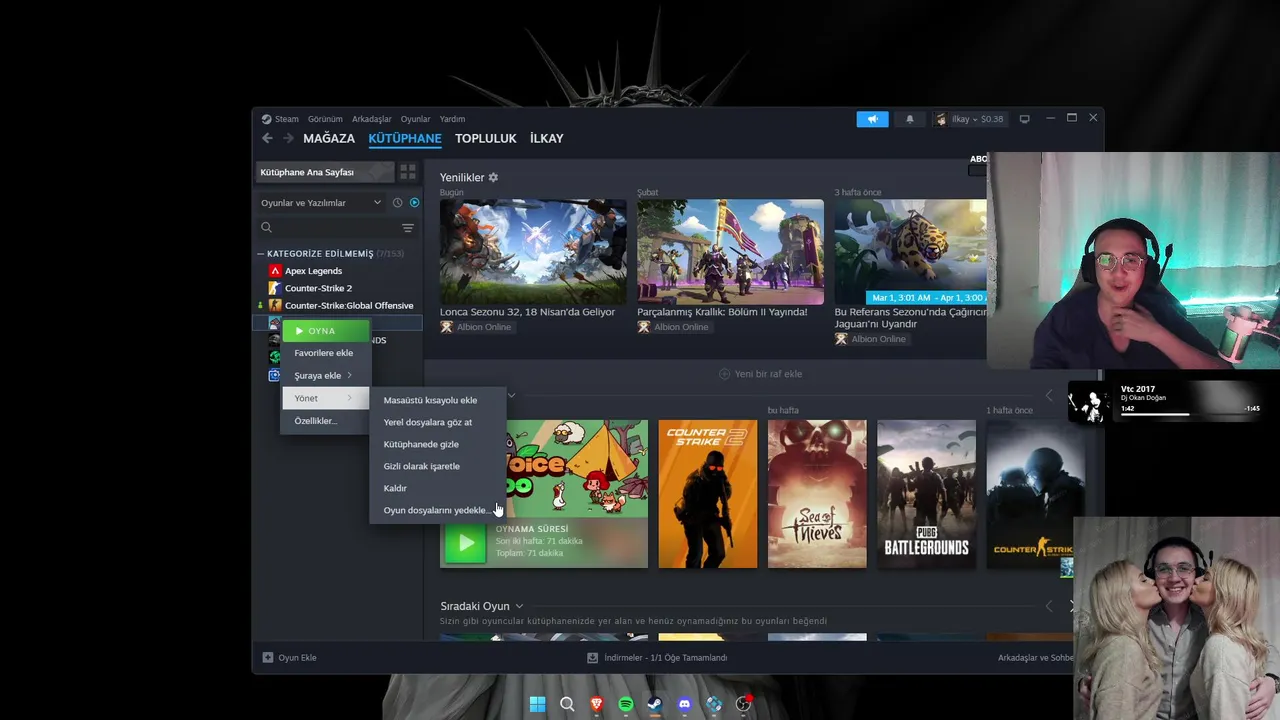Open Arkadaşlar ve Sohbet panel
This screenshot has width=1280, height=720.
coord(1036,658)
